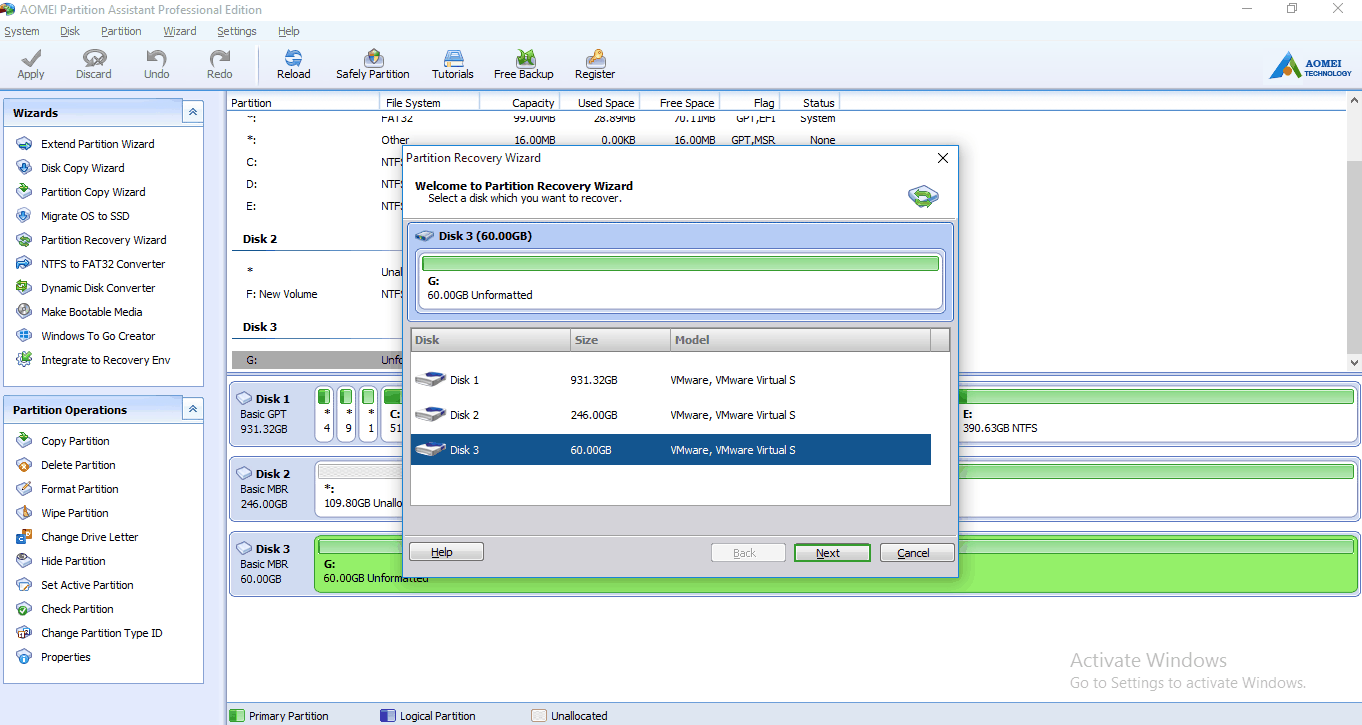Choose Format Partition operation

click(79, 489)
